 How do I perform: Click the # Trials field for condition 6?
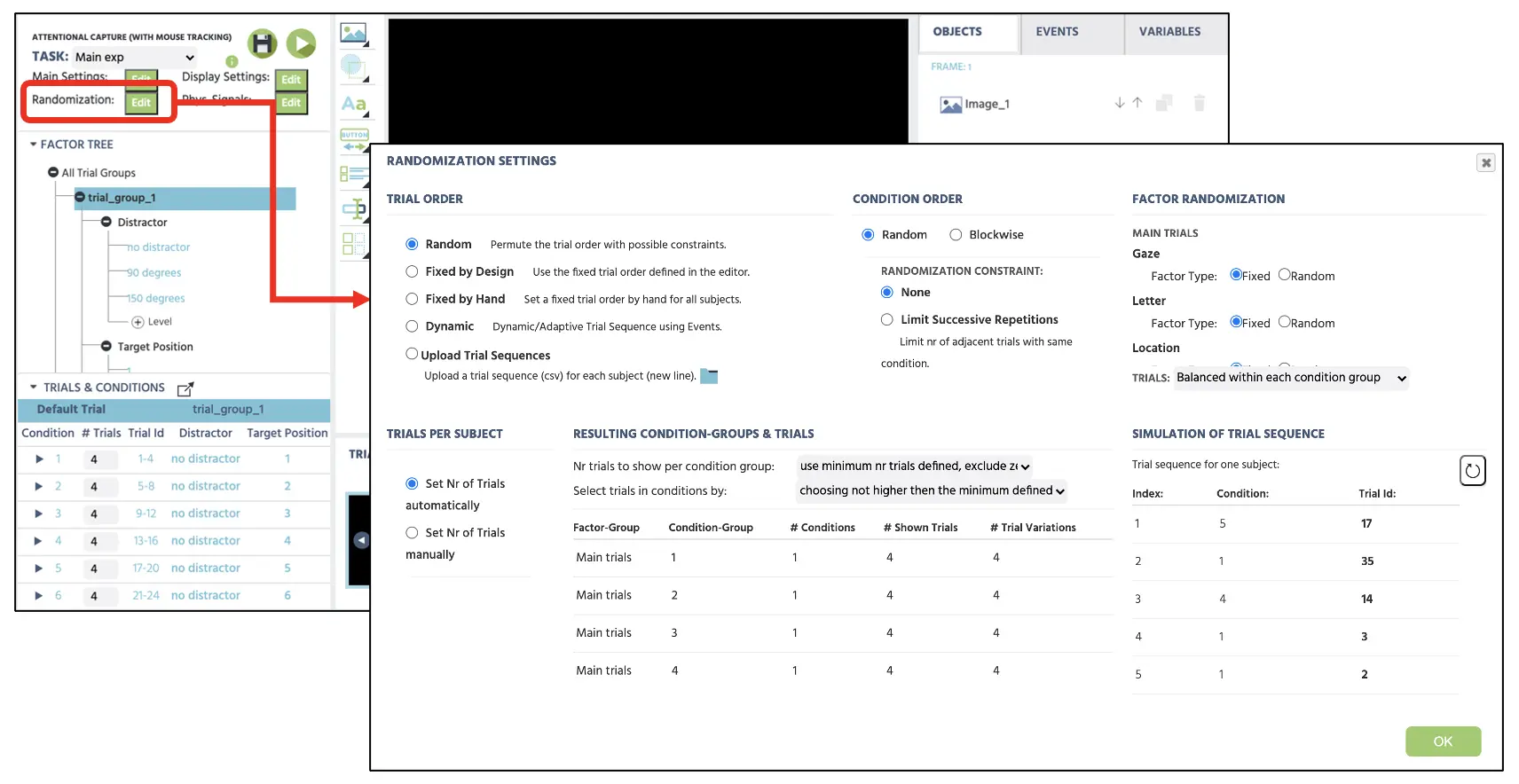tap(99, 596)
